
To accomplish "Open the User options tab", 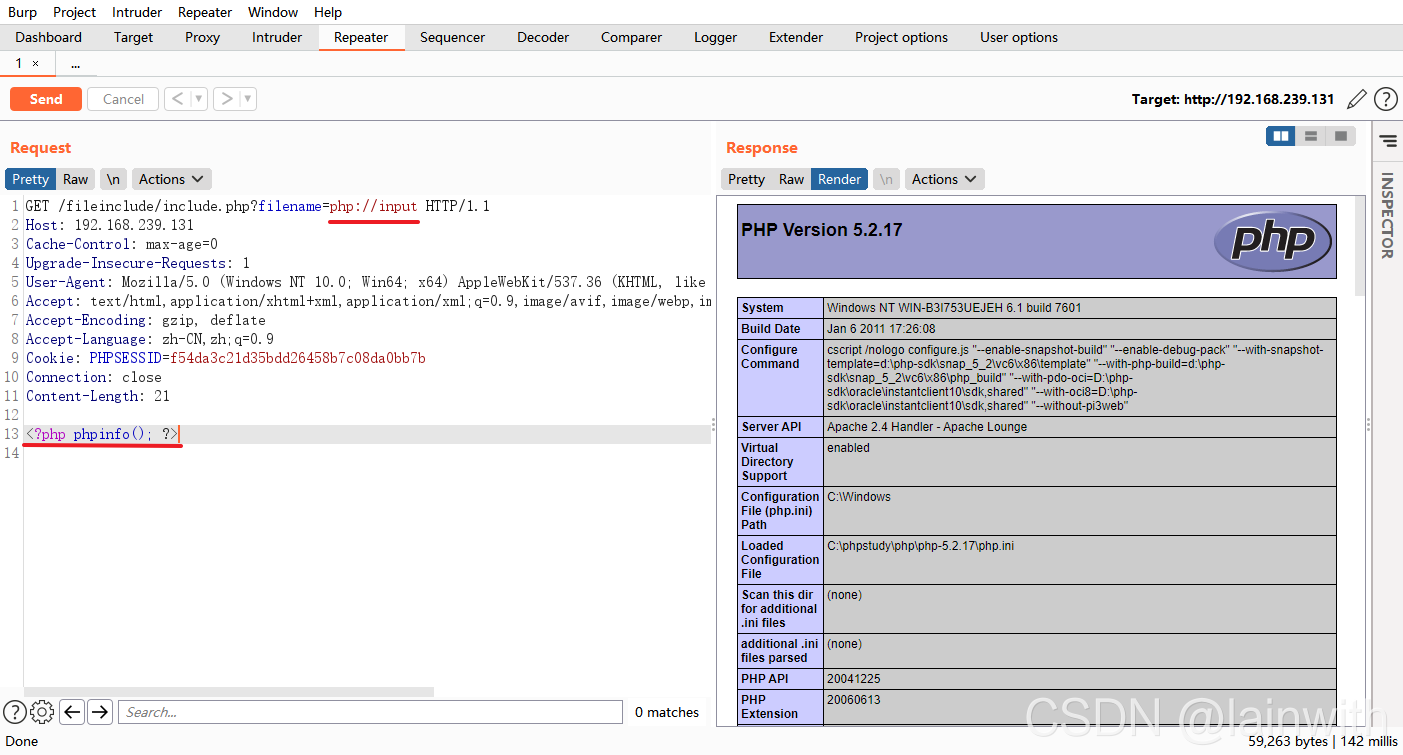I will (1019, 37).
